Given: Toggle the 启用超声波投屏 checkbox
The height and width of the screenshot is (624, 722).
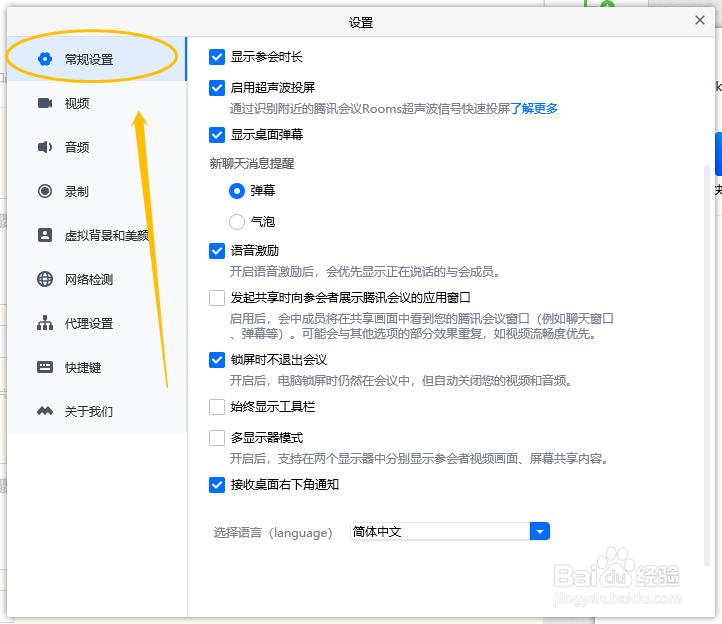Looking at the screenshot, I should point(217,87).
